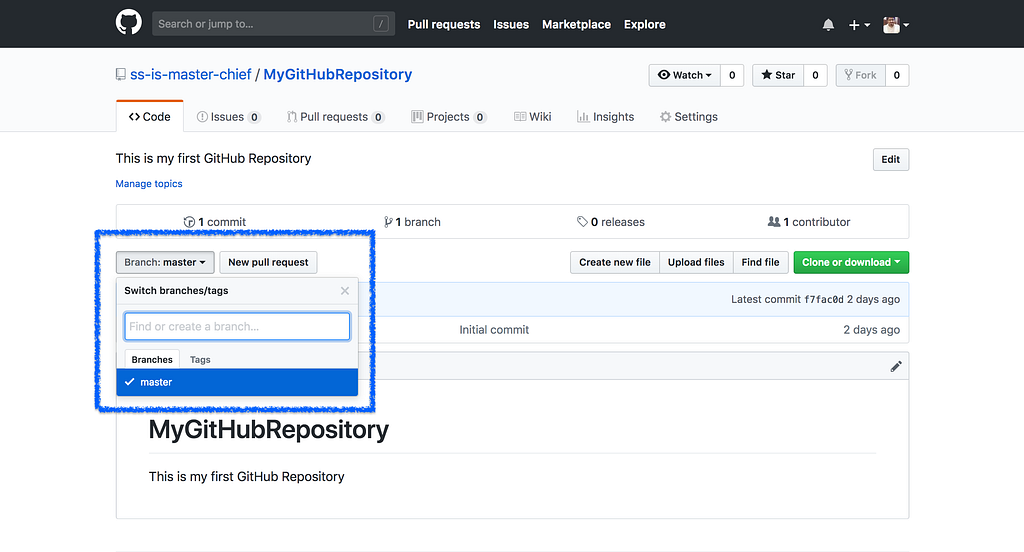1024x552 pixels.
Task: View stargazers count next to Star
Action: point(815,75)
